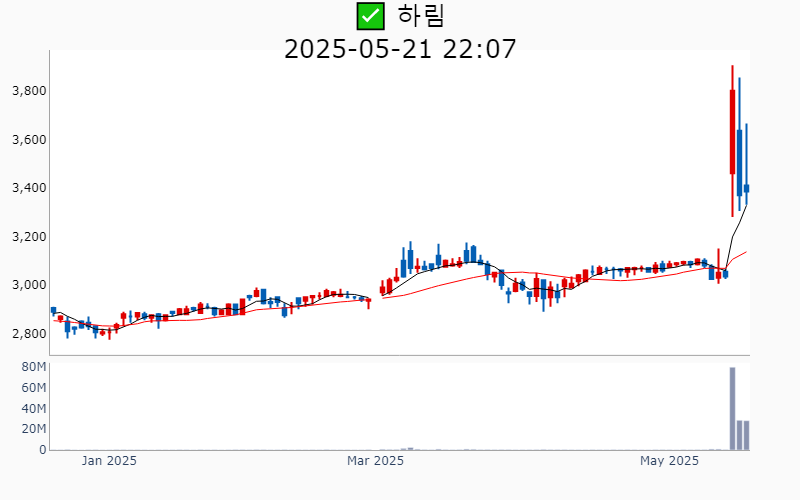
Task: Click the 80M volume axis label
Action: coord(34,367)
